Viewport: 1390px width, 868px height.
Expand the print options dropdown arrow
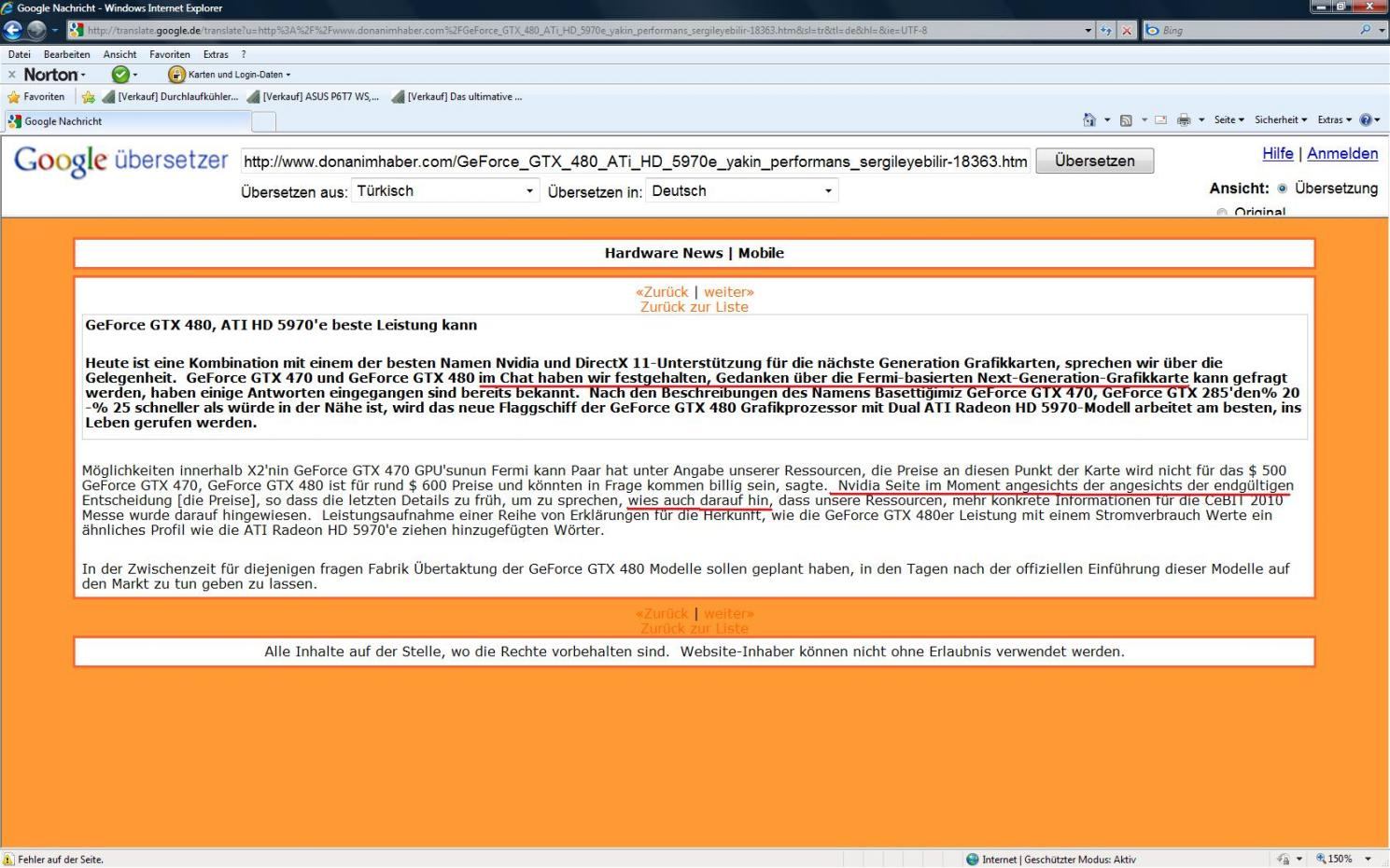click(1200, 119)
